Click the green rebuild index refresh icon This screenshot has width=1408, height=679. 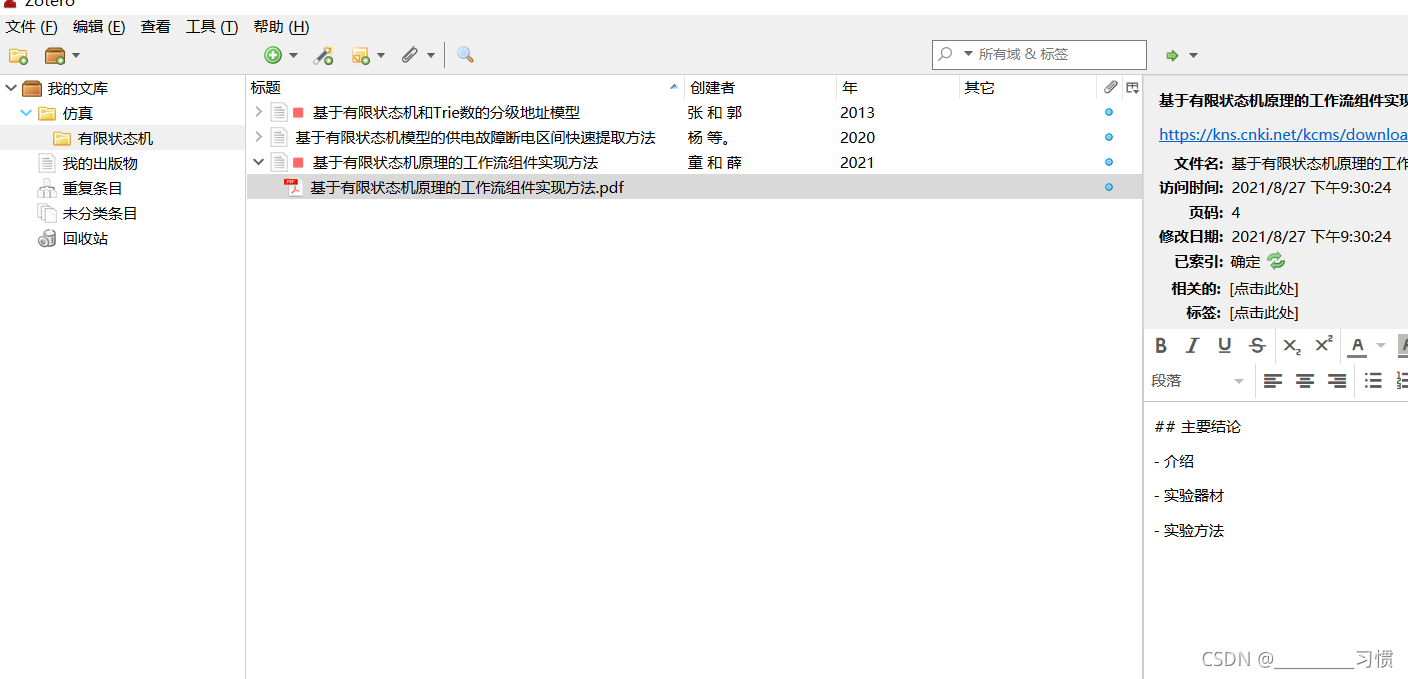tap(1276, 262)
